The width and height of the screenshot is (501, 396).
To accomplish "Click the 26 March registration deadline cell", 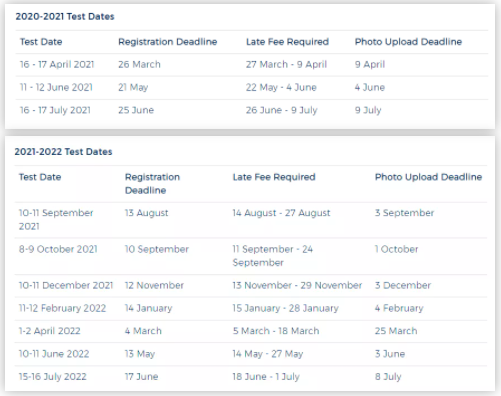I will click(139, 64).
